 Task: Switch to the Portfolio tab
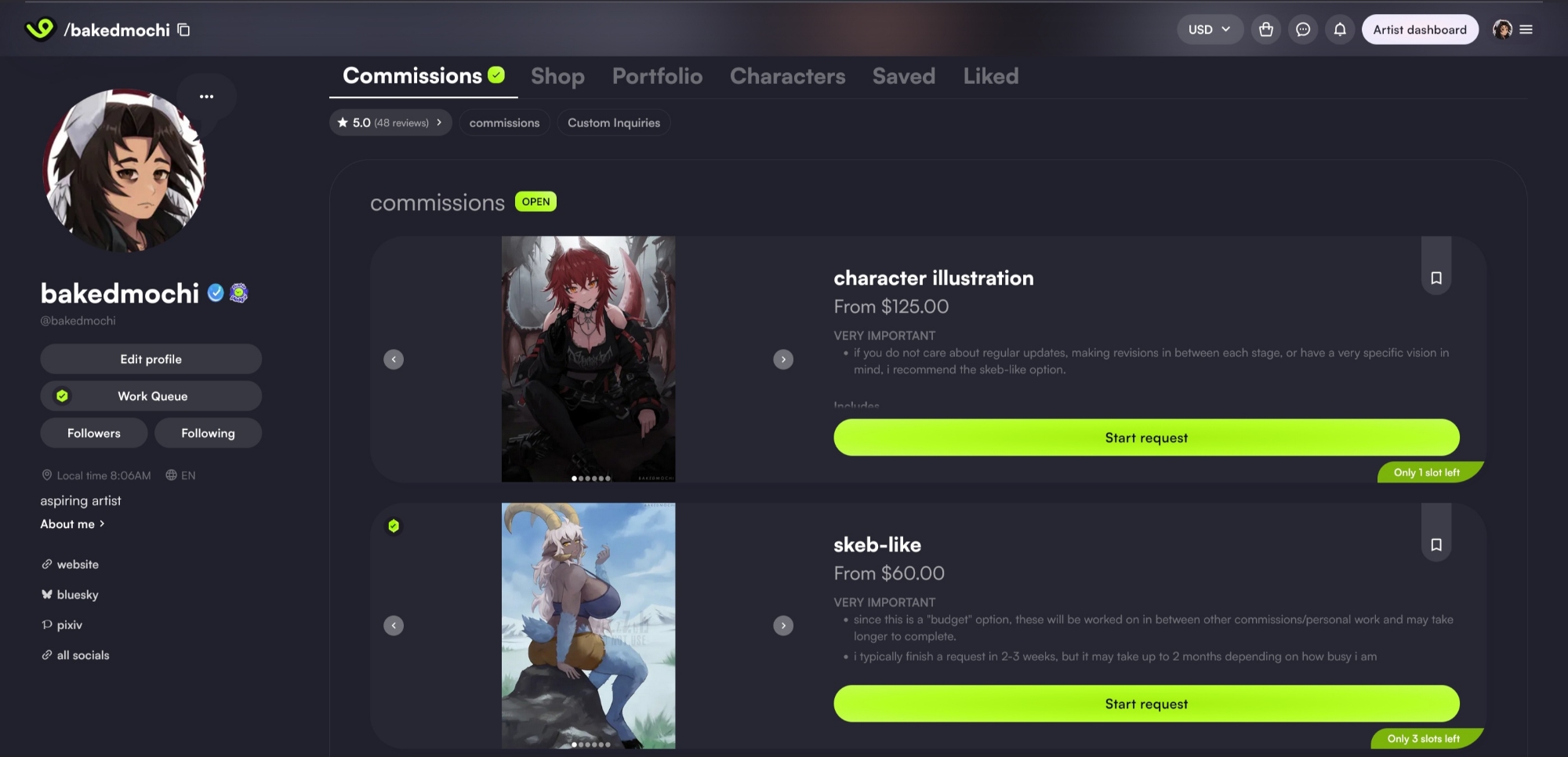[x=657, y=76]
